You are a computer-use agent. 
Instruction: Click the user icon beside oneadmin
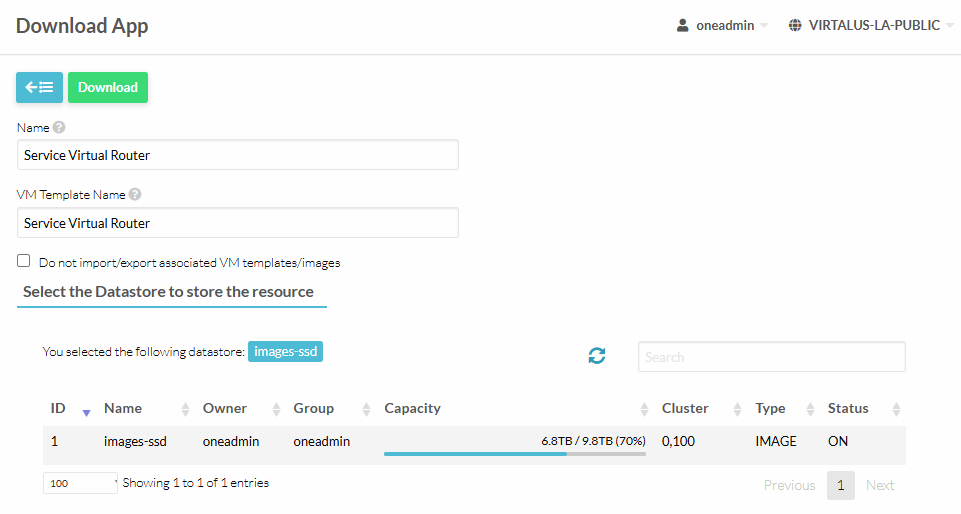point(683,26)
